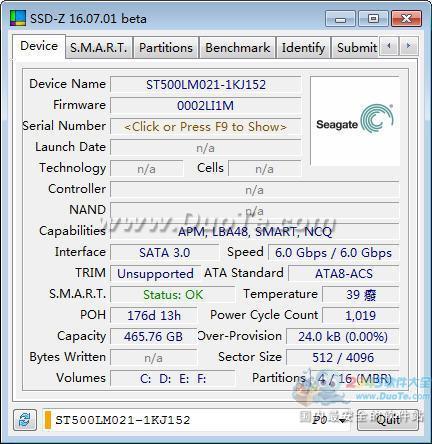
Task: Click the TRIM value Unsupported
Action: (x=155, y=274)
